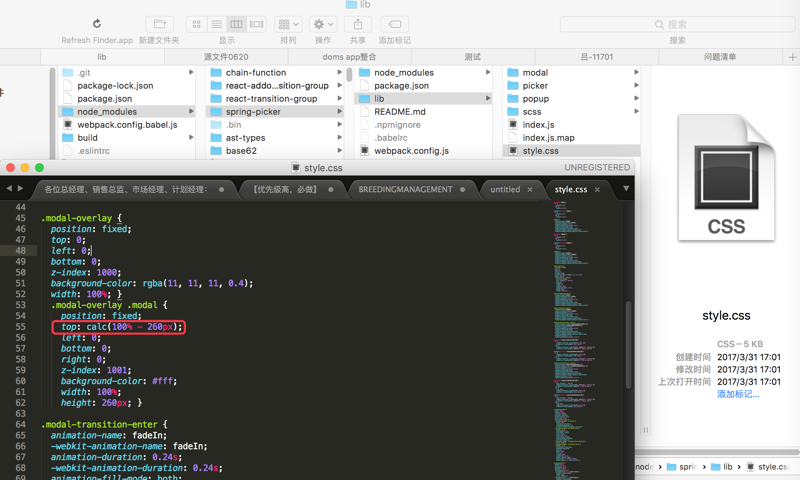Viewport: 800px width, 480px height.
Task: Go to next tab arrow in Sublime
Action: click(20, 188)
